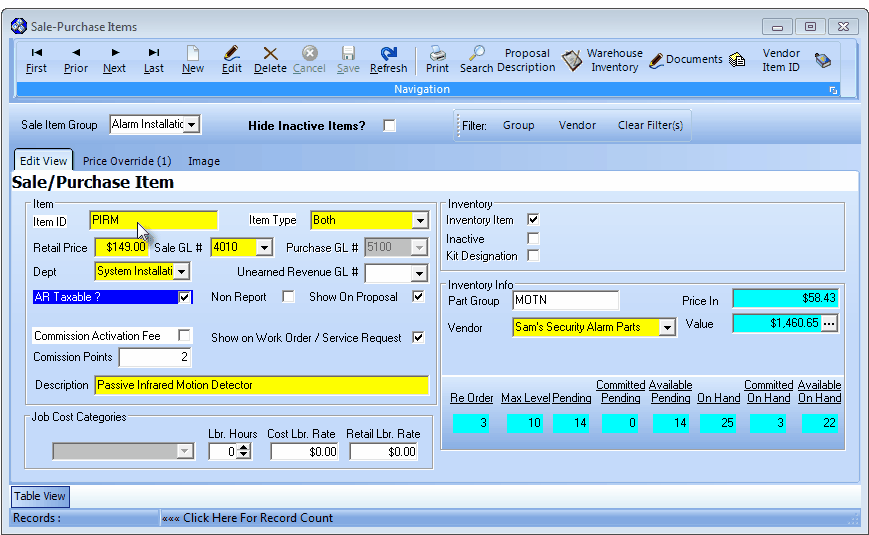Open the Dept dropdown
Image resolution: width=869 pixels, height=535 pixels.
[x=181, y=272]
